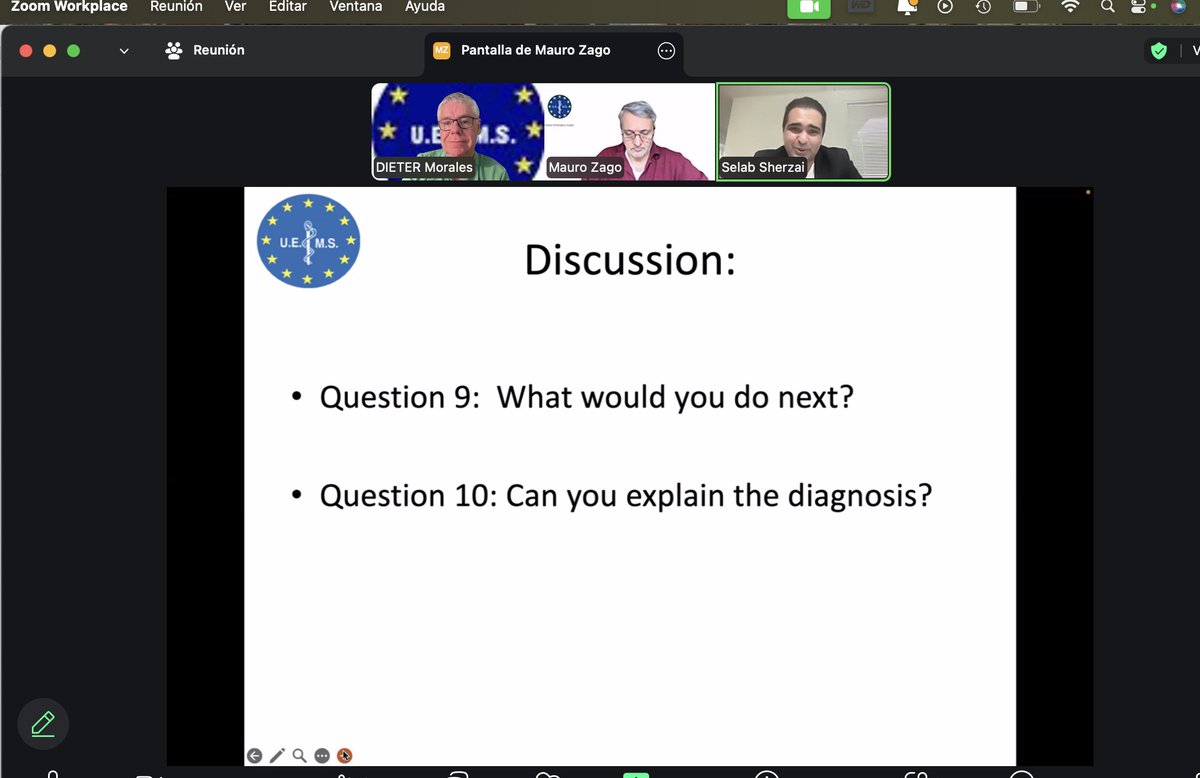Open the Editar menu
Image resolution: width=1200 pixels, height=778 pixels.
click(288, 7)
